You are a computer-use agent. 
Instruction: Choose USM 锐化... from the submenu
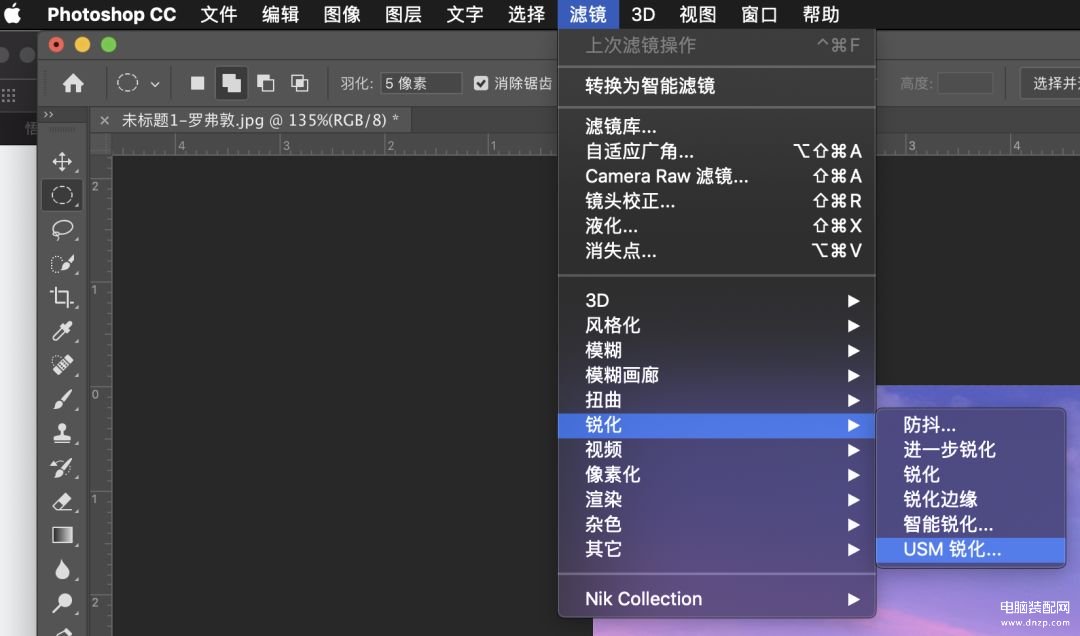[x=970, y=549]
